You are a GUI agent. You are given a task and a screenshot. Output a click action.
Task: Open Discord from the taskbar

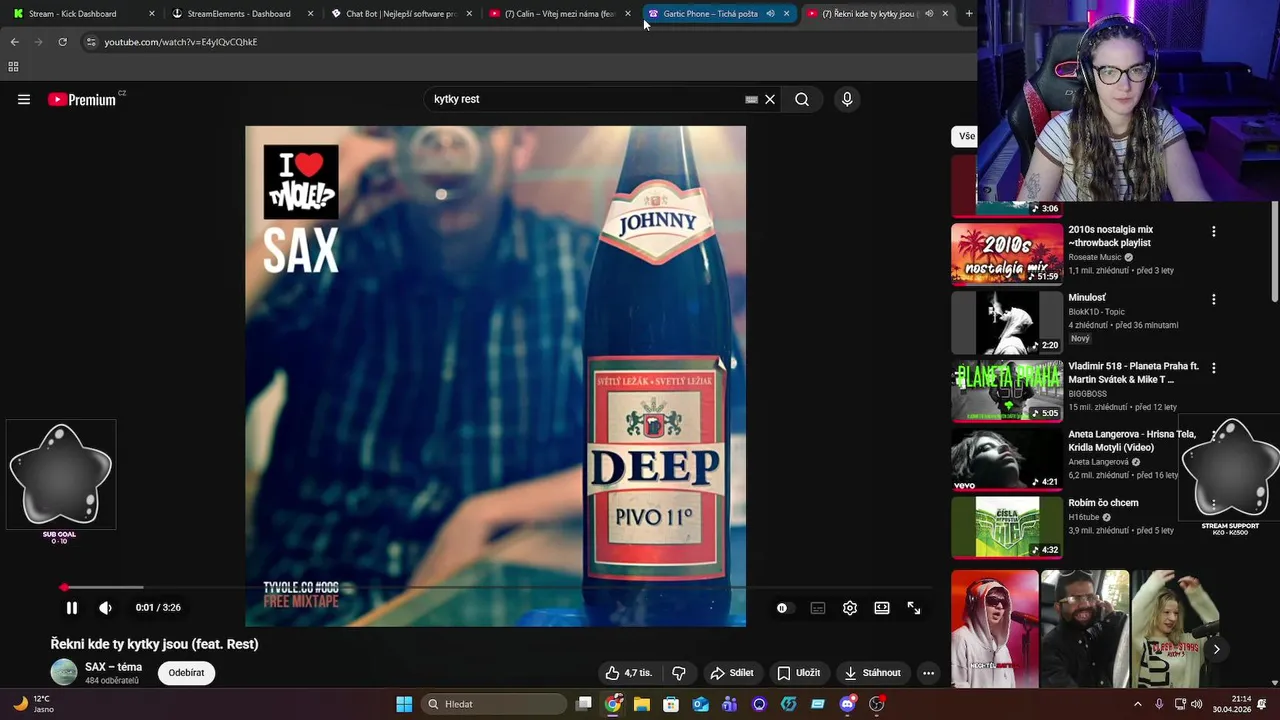(848, 704)
